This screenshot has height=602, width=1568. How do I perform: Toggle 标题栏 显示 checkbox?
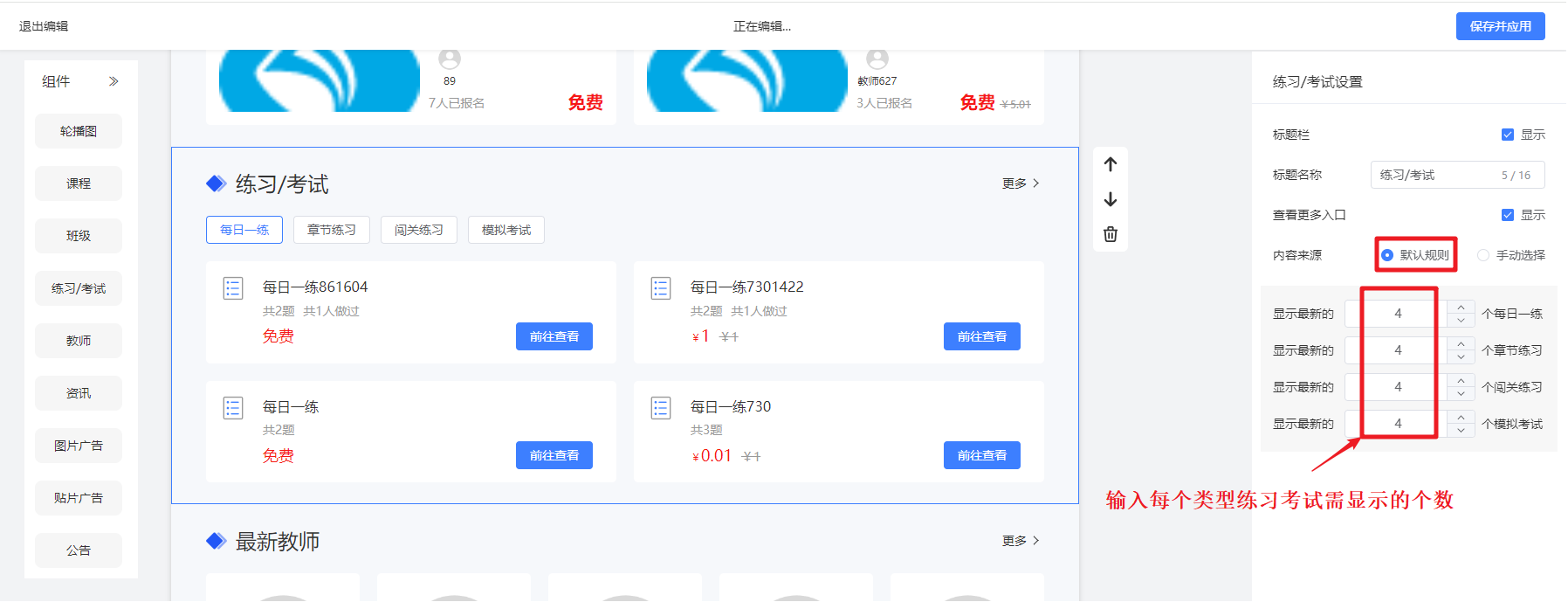[1507, 135]
